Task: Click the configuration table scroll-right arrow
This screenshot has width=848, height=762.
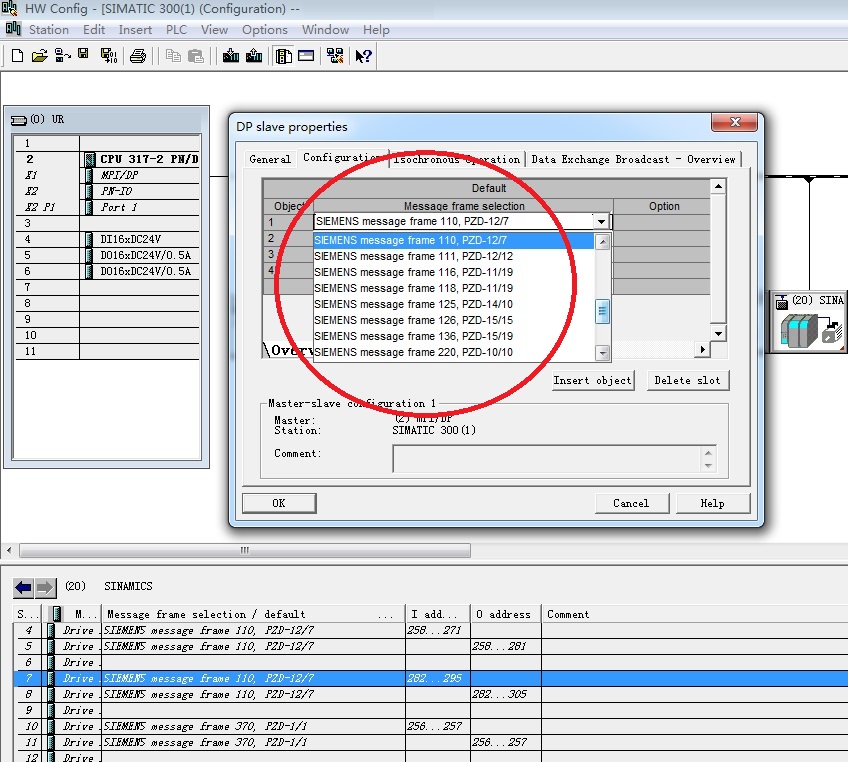Action: (x=702, y=349)
